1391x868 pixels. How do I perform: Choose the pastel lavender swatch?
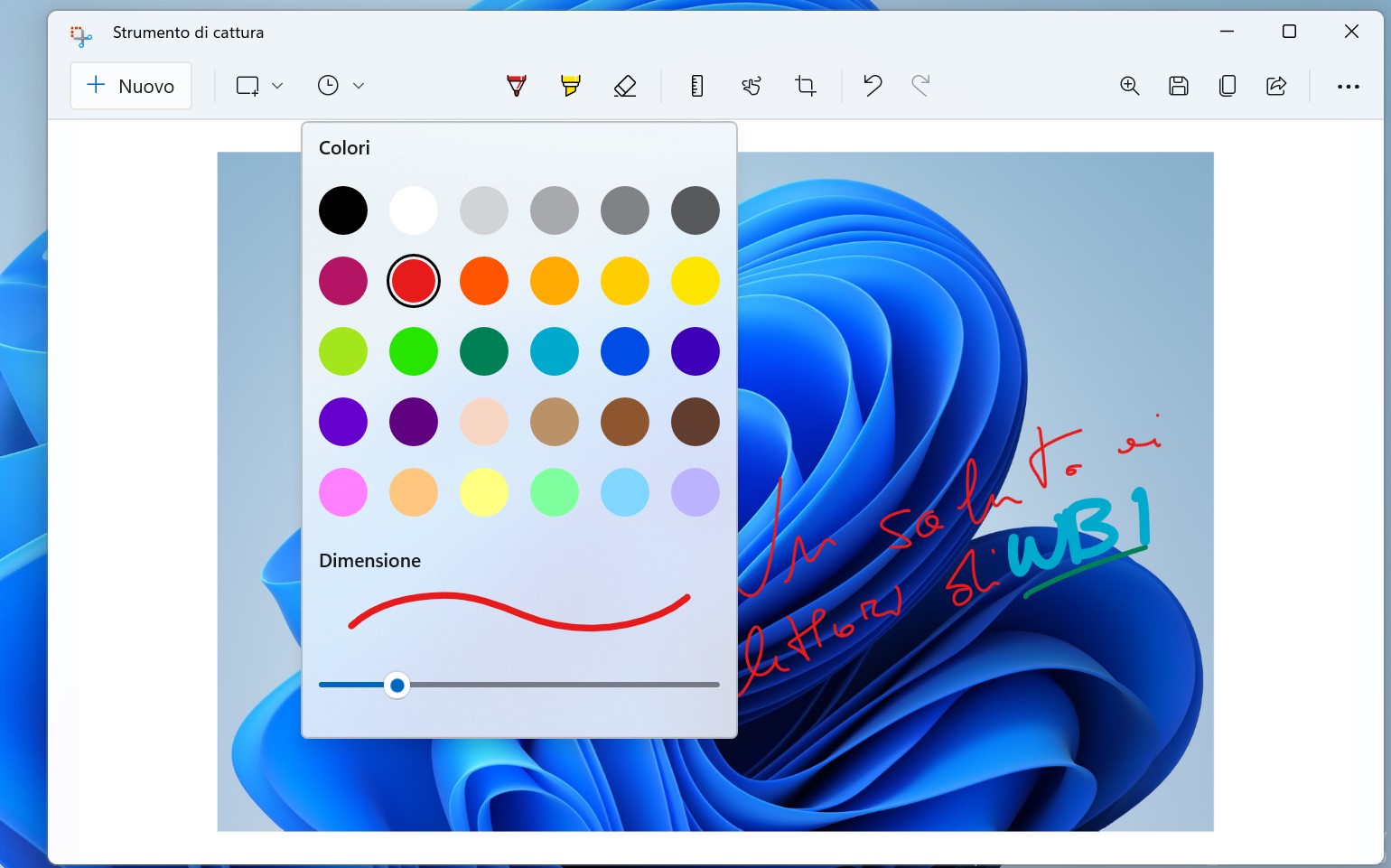(695, 492)
